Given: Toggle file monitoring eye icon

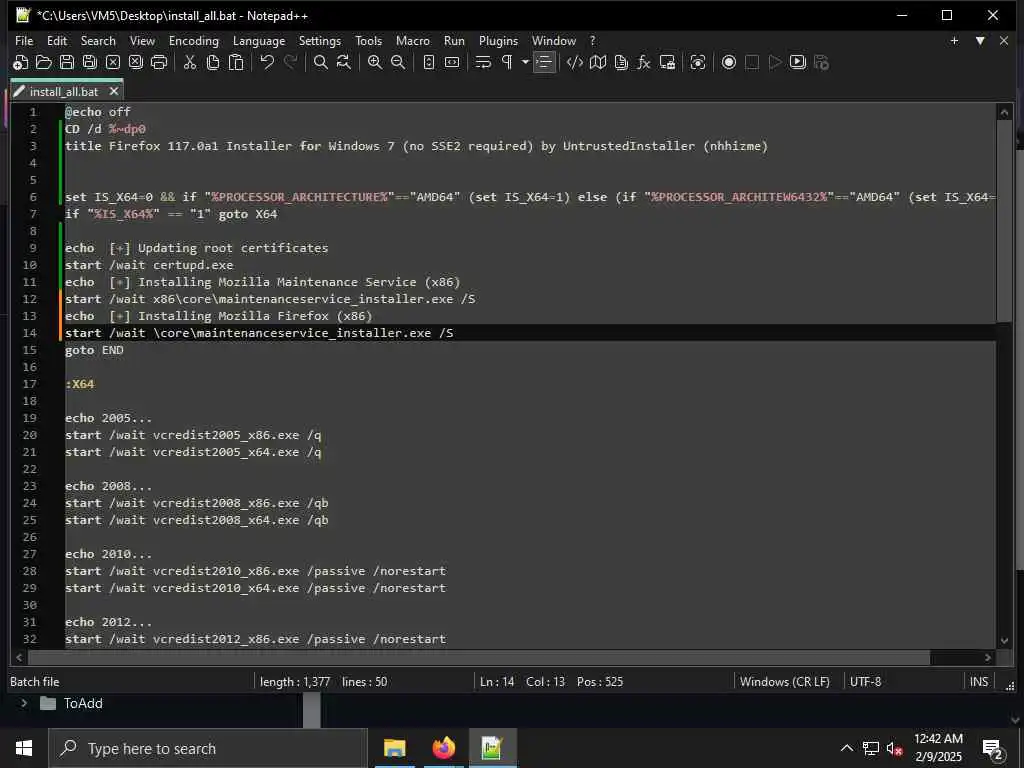Looking at the screenshot, I should coord(698,63).
